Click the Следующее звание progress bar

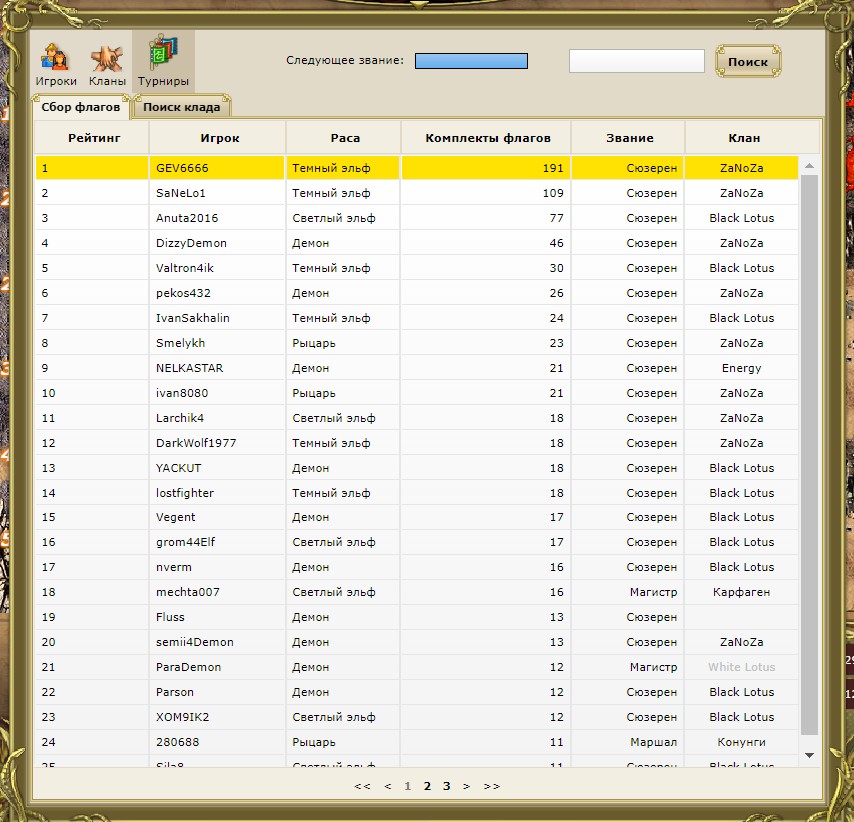pyautogui.click(x=471, y=62)
